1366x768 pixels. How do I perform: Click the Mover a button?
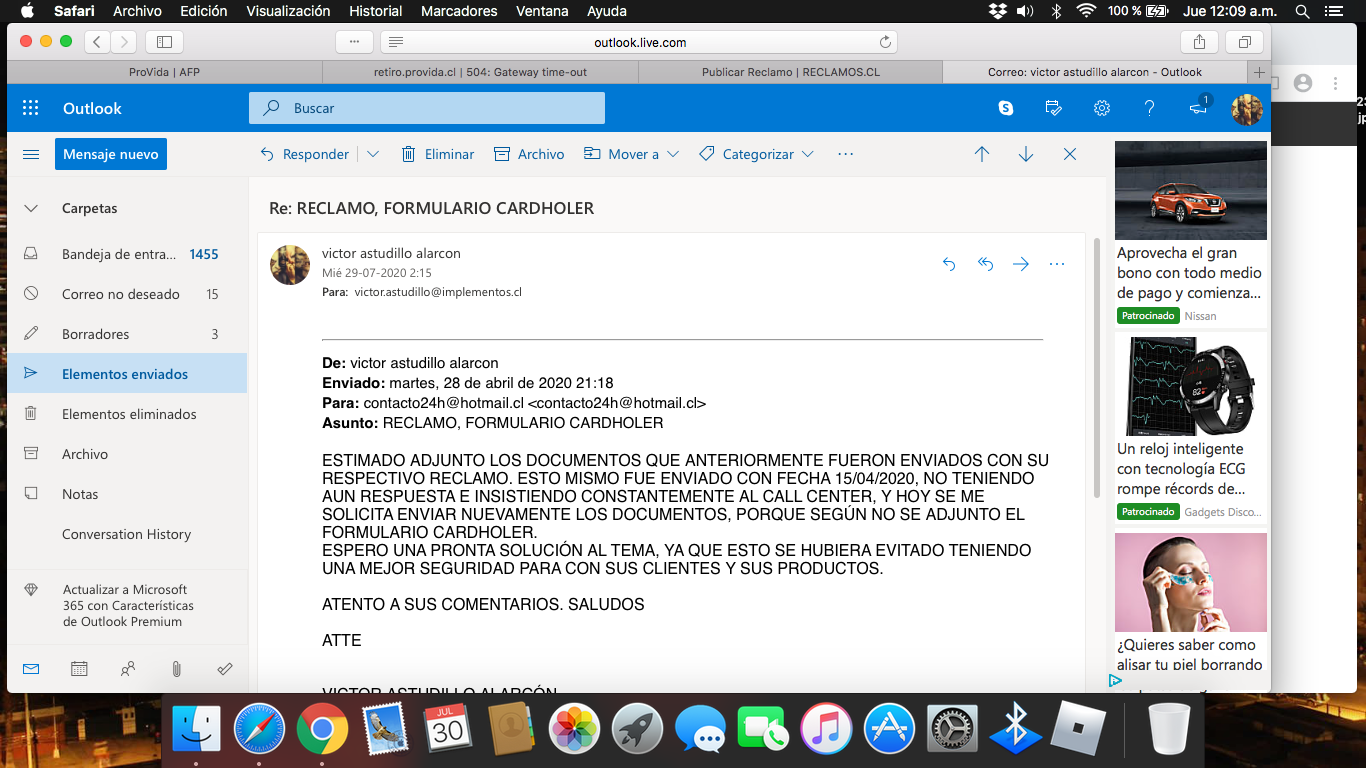click(622, 154)
